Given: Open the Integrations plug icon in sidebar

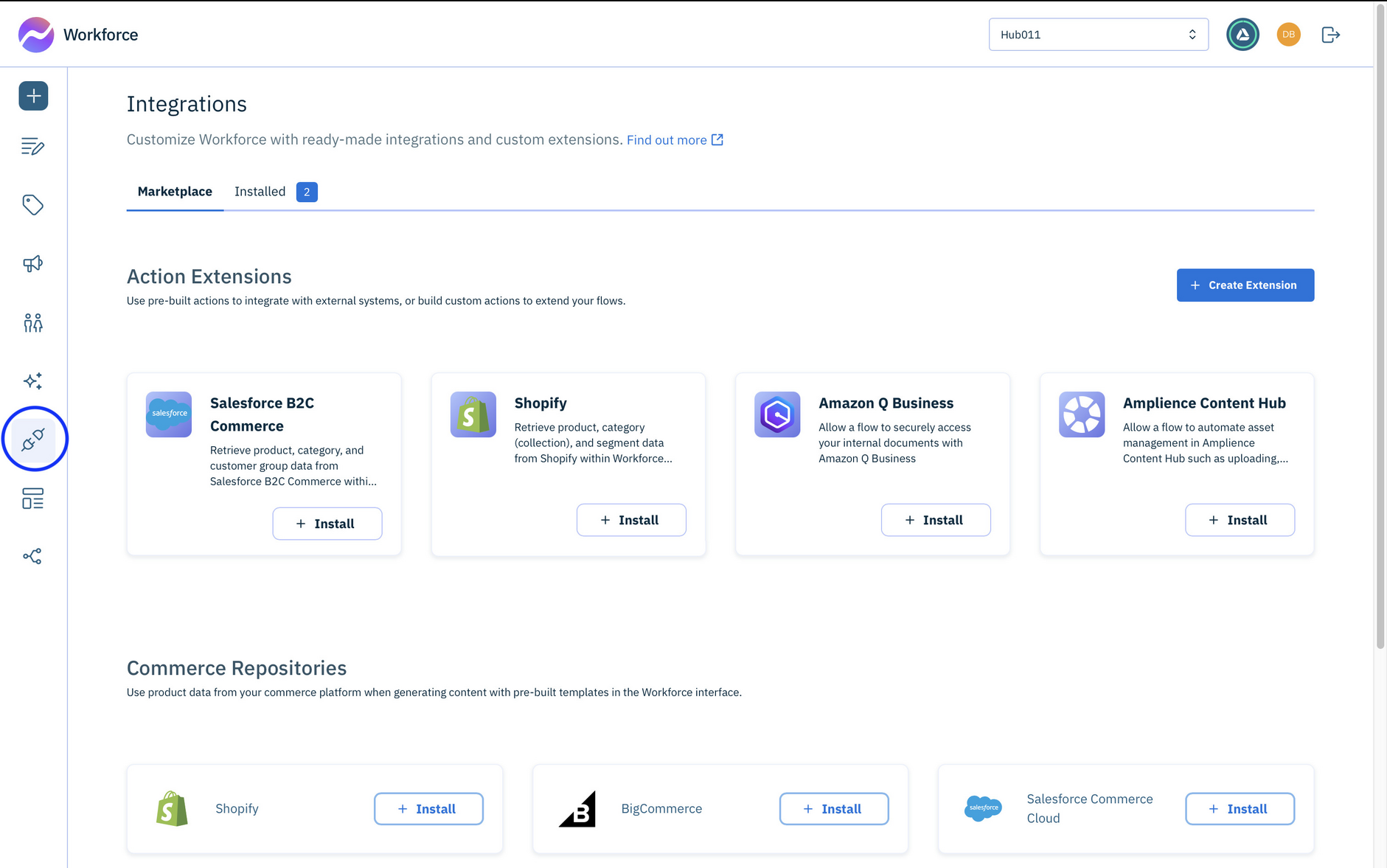Looking at the screenshot, I should tap(33, 438).
